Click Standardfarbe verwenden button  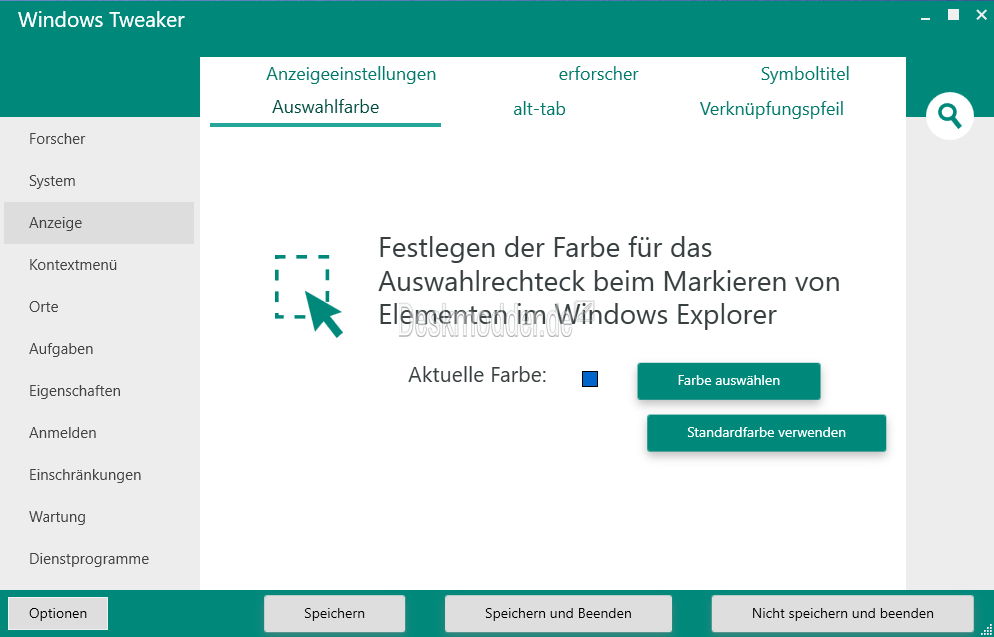click(766, 433)
